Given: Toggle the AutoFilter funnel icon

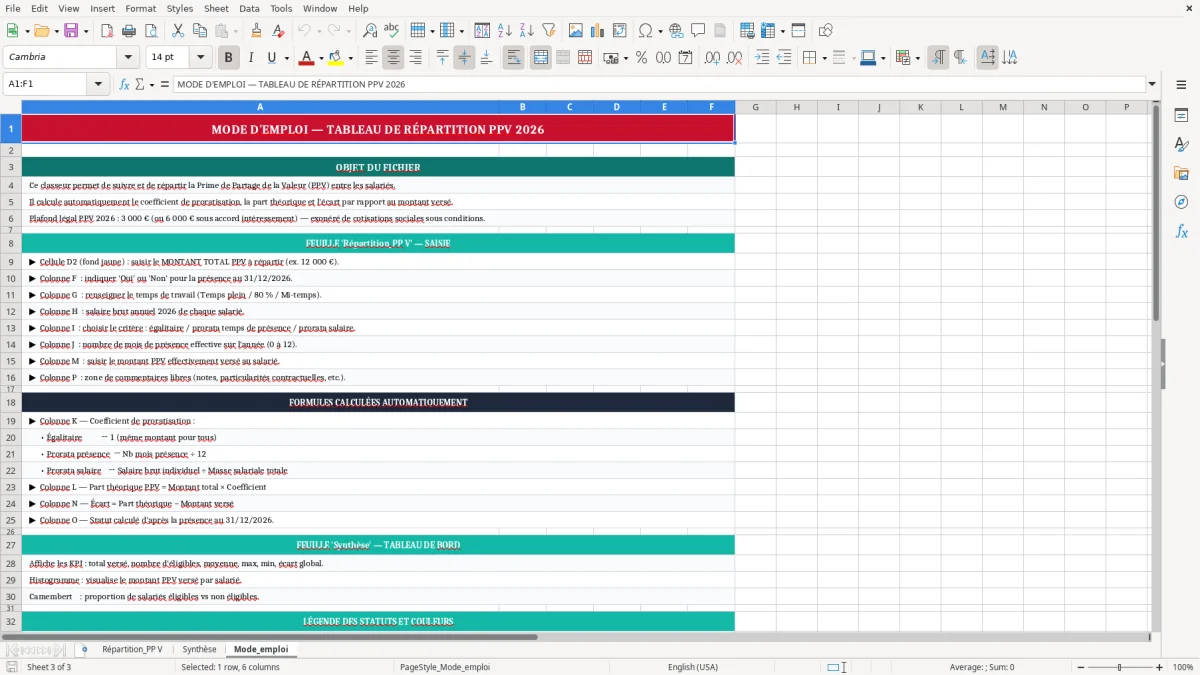Looking at the screenshot, I should coord(549,31).
